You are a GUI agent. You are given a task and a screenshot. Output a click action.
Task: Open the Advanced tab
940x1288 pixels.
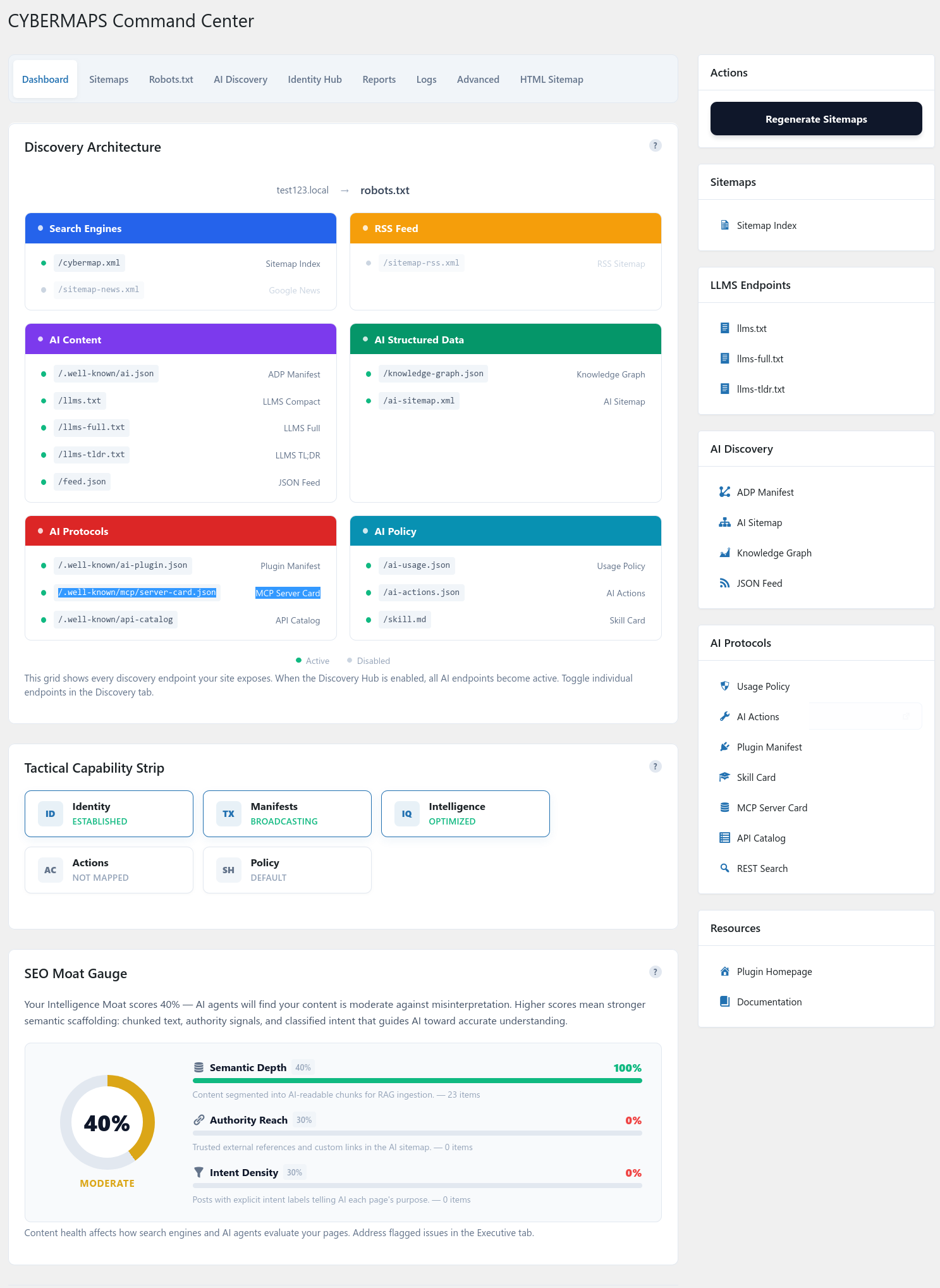478,79
